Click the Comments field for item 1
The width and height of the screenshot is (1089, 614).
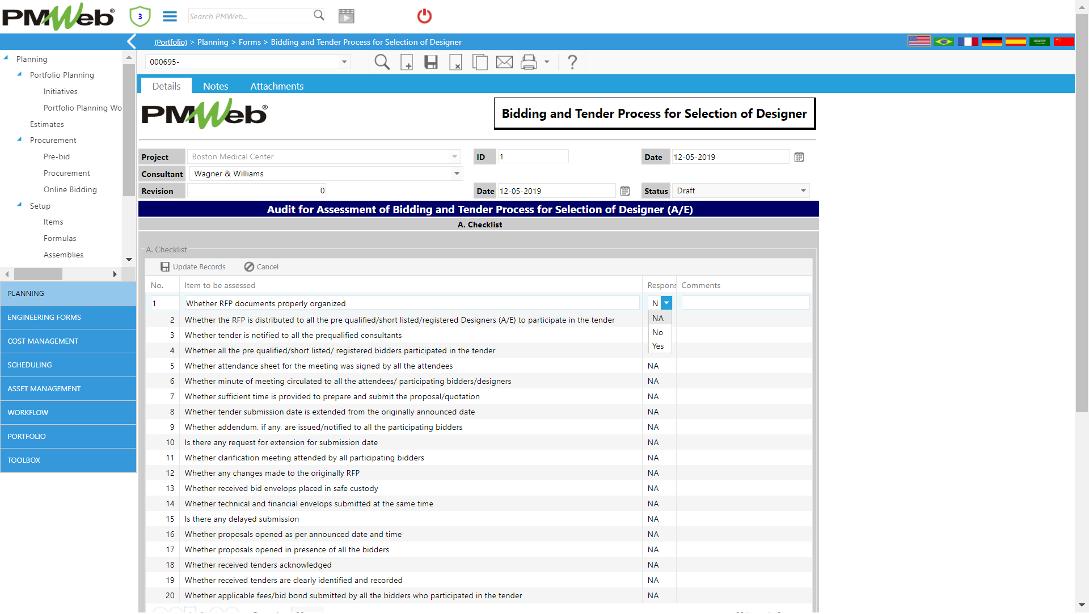pyautogui.click(x=744, y=302)
